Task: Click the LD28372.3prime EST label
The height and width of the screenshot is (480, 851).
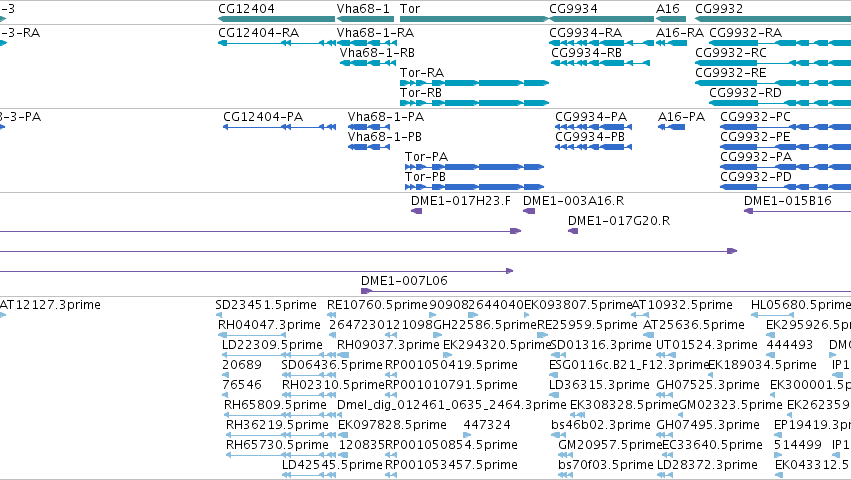Action: [707, 465]
